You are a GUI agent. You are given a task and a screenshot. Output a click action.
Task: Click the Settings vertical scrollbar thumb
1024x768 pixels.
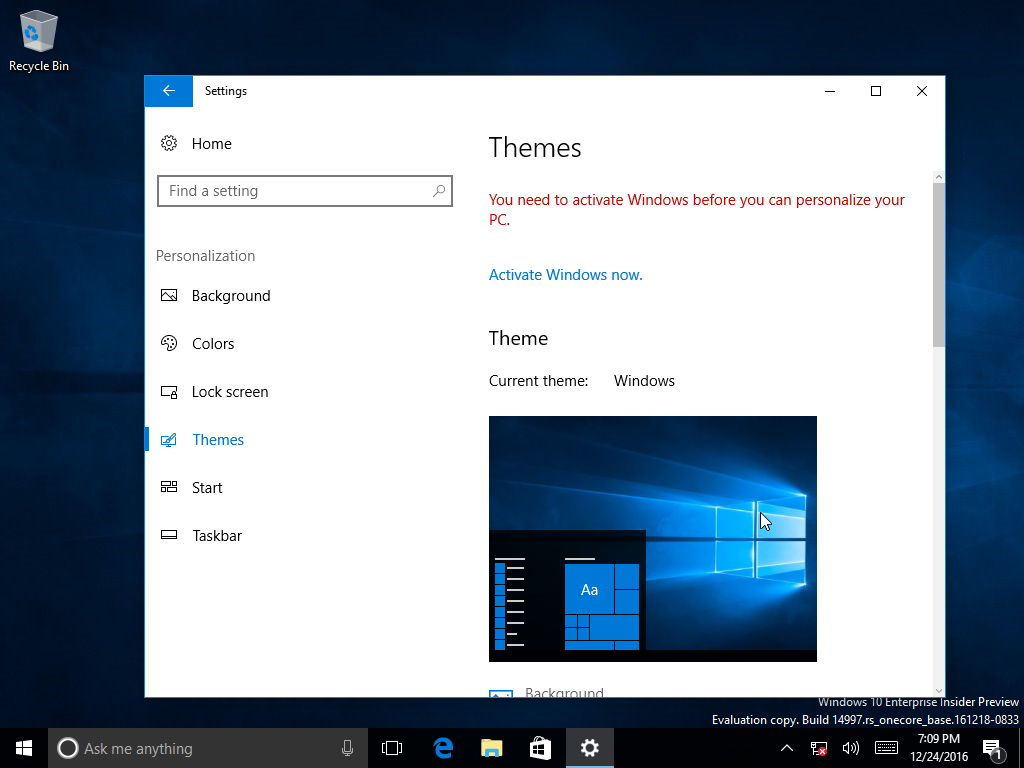938,264
